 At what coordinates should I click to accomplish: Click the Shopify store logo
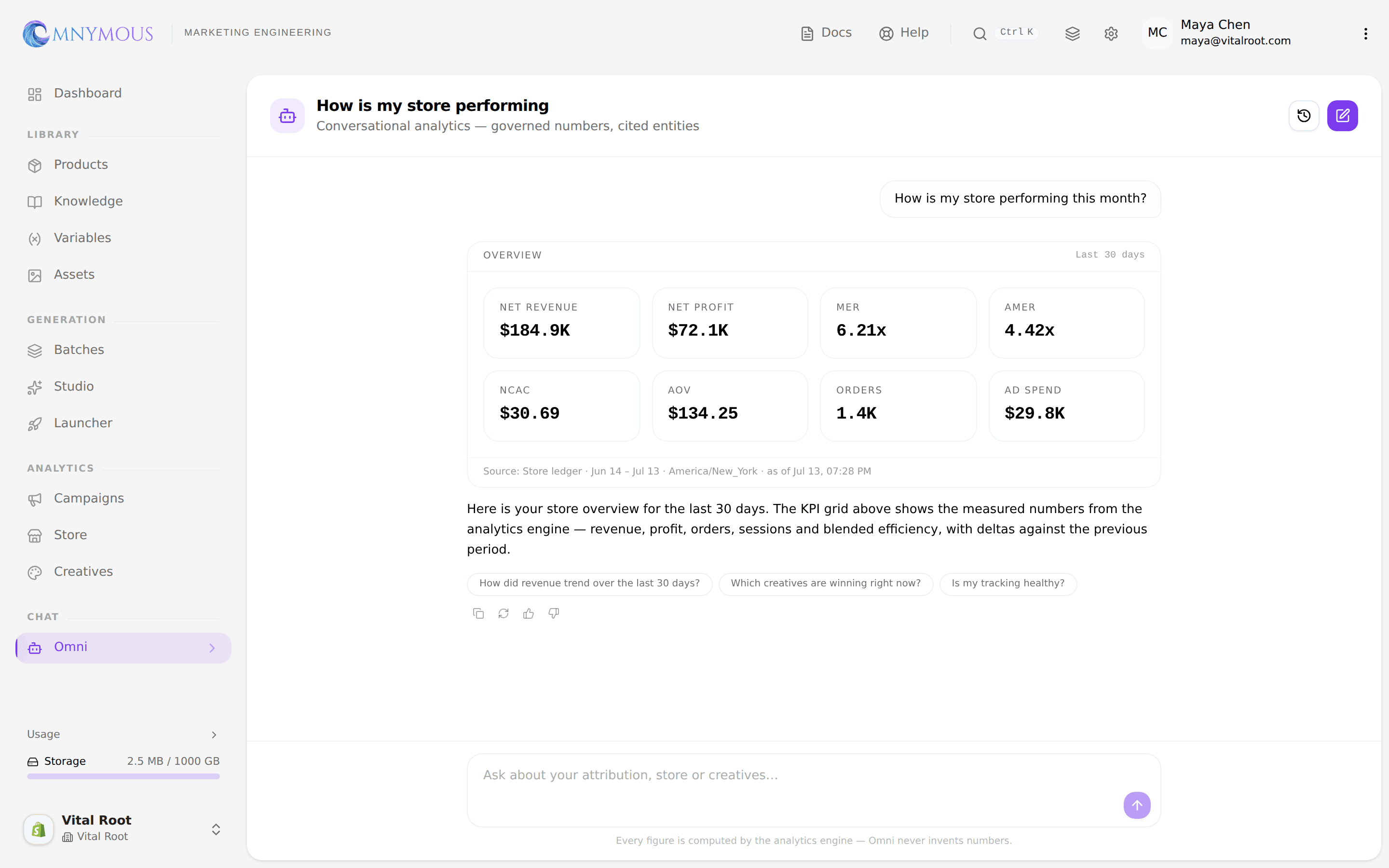39,829
